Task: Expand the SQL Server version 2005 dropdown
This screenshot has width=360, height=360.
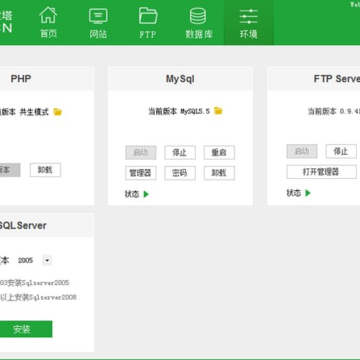Action: [x=47, y=260]
